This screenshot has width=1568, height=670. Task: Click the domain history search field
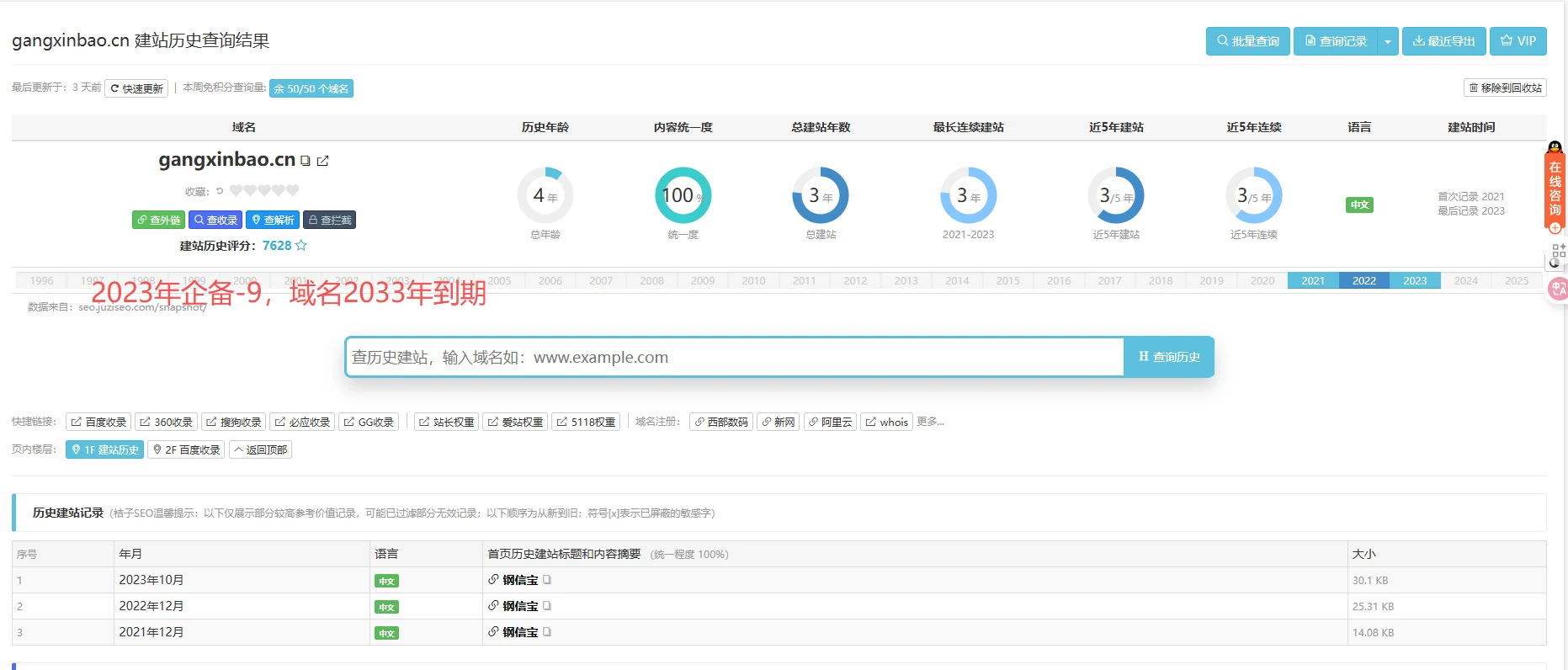click(x=735, y=357)
